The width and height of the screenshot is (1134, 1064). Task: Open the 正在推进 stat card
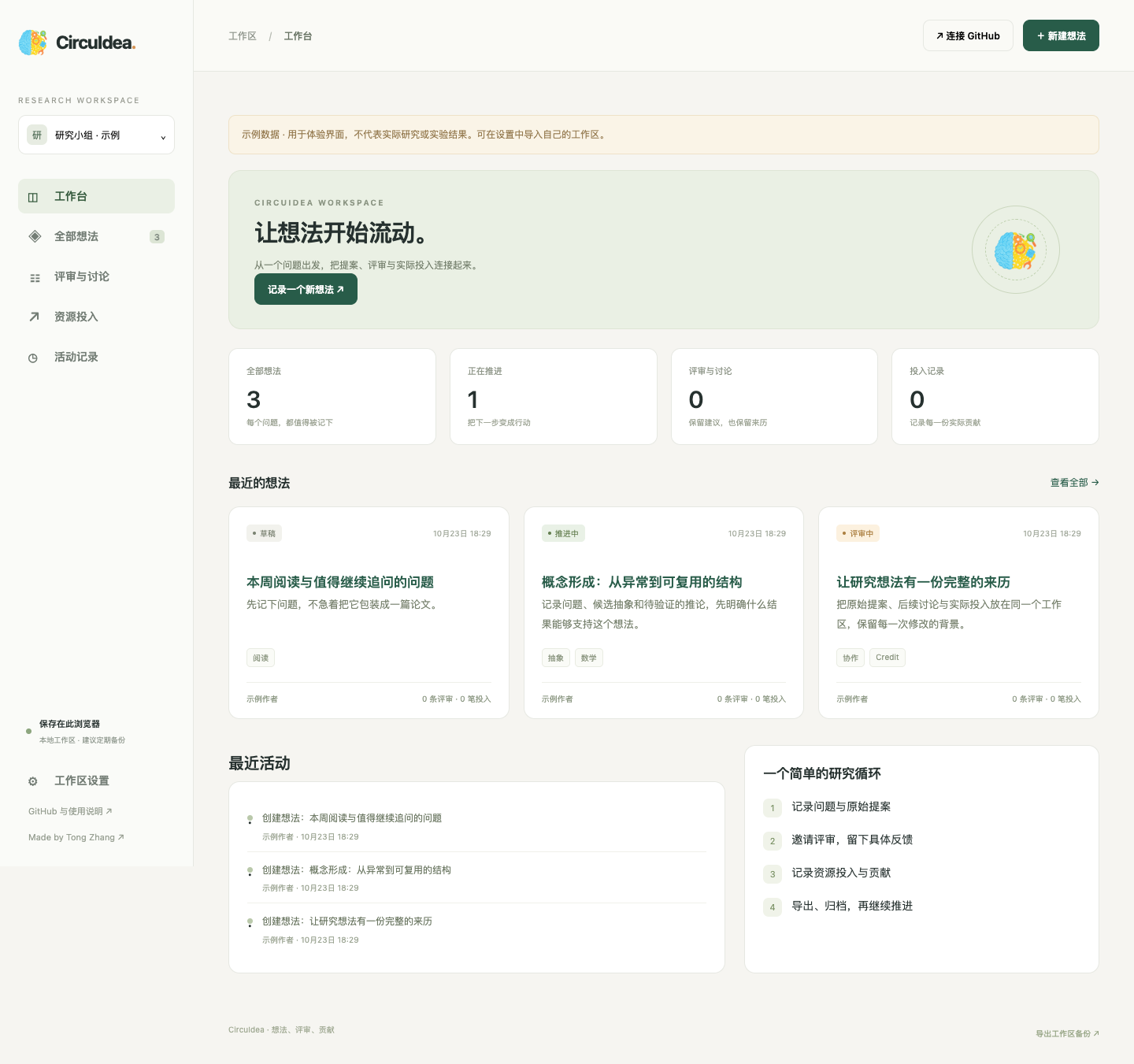click(x=554, y=396)
